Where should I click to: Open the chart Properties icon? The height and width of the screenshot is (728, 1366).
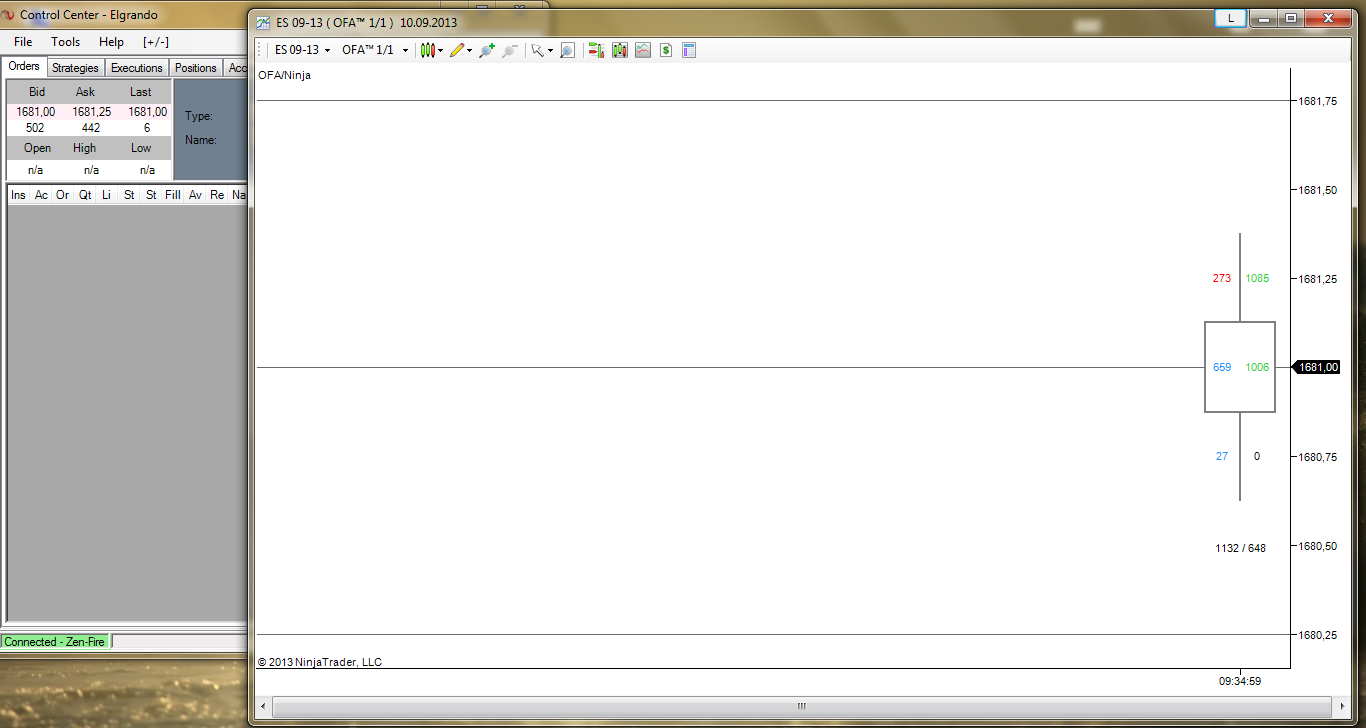pos(689,50)
